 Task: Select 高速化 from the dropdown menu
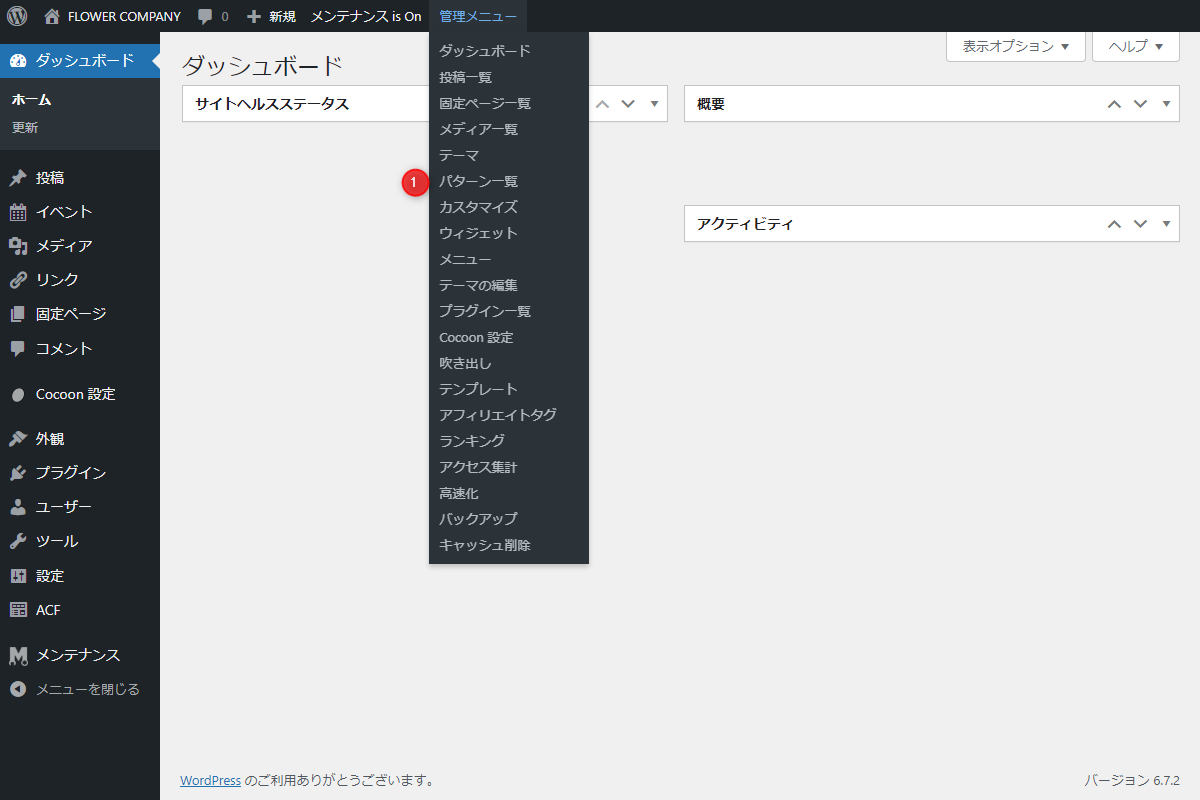[x=509, y=493]
